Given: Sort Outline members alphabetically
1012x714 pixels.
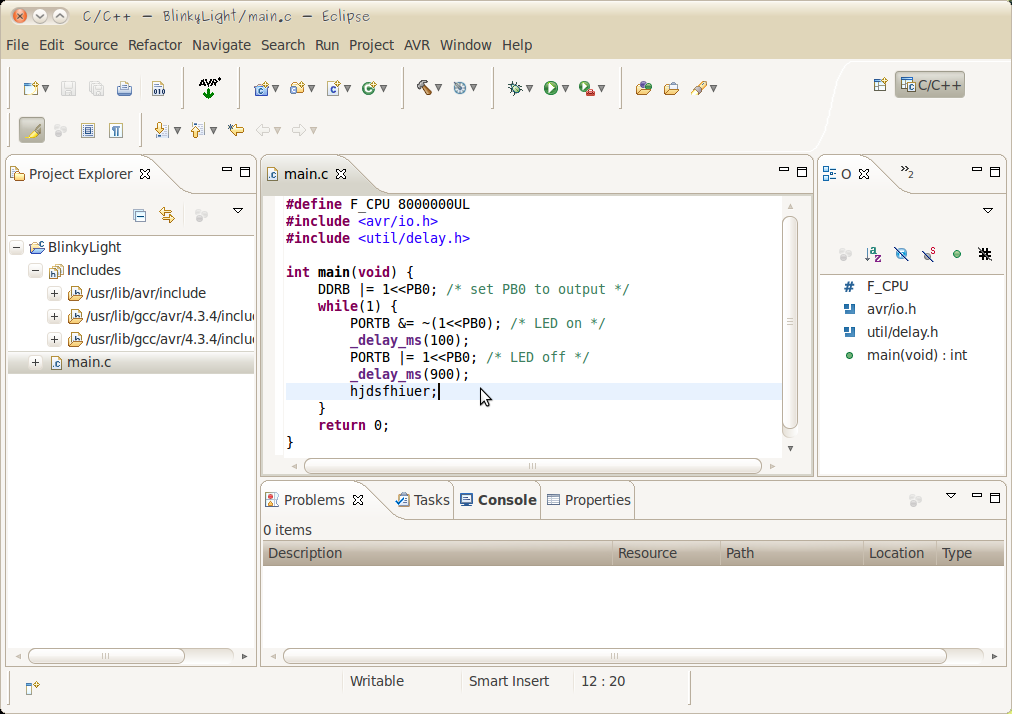Looking at the screenshot, I should pyautogui.click(x=872, y=254).
